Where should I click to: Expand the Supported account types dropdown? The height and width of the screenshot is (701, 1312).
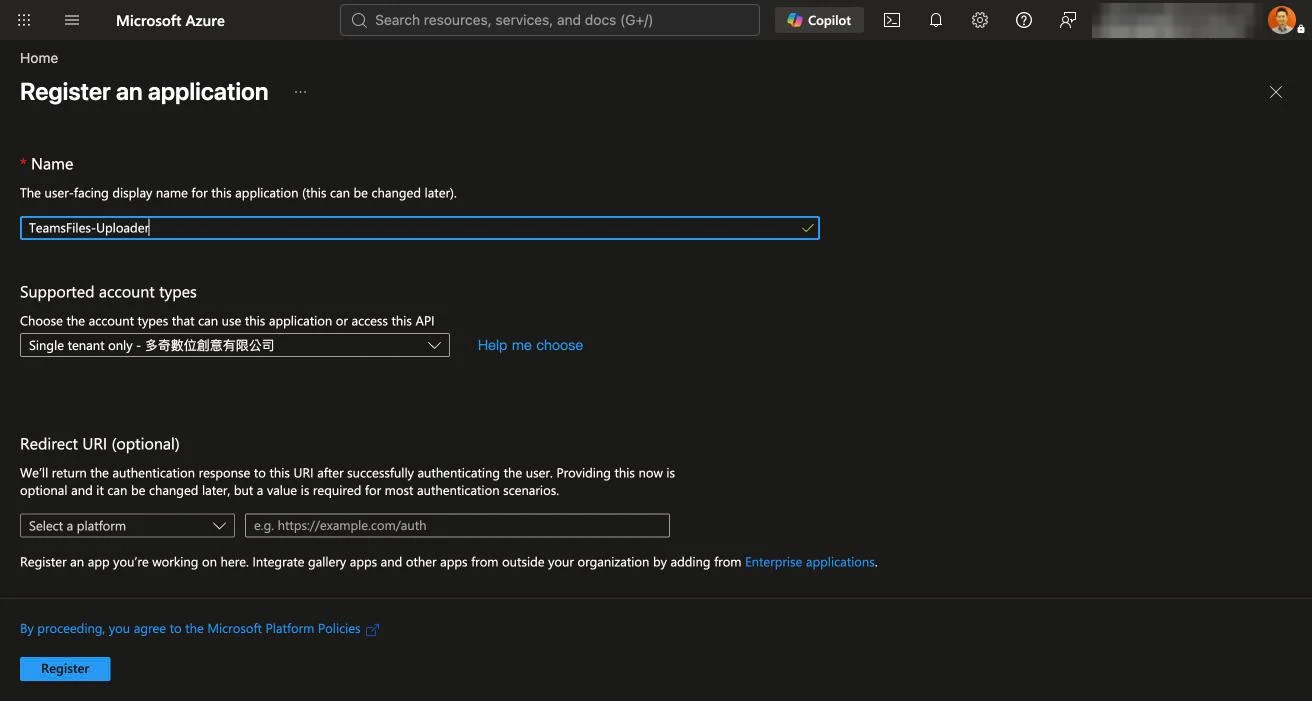tap(235, 345)
